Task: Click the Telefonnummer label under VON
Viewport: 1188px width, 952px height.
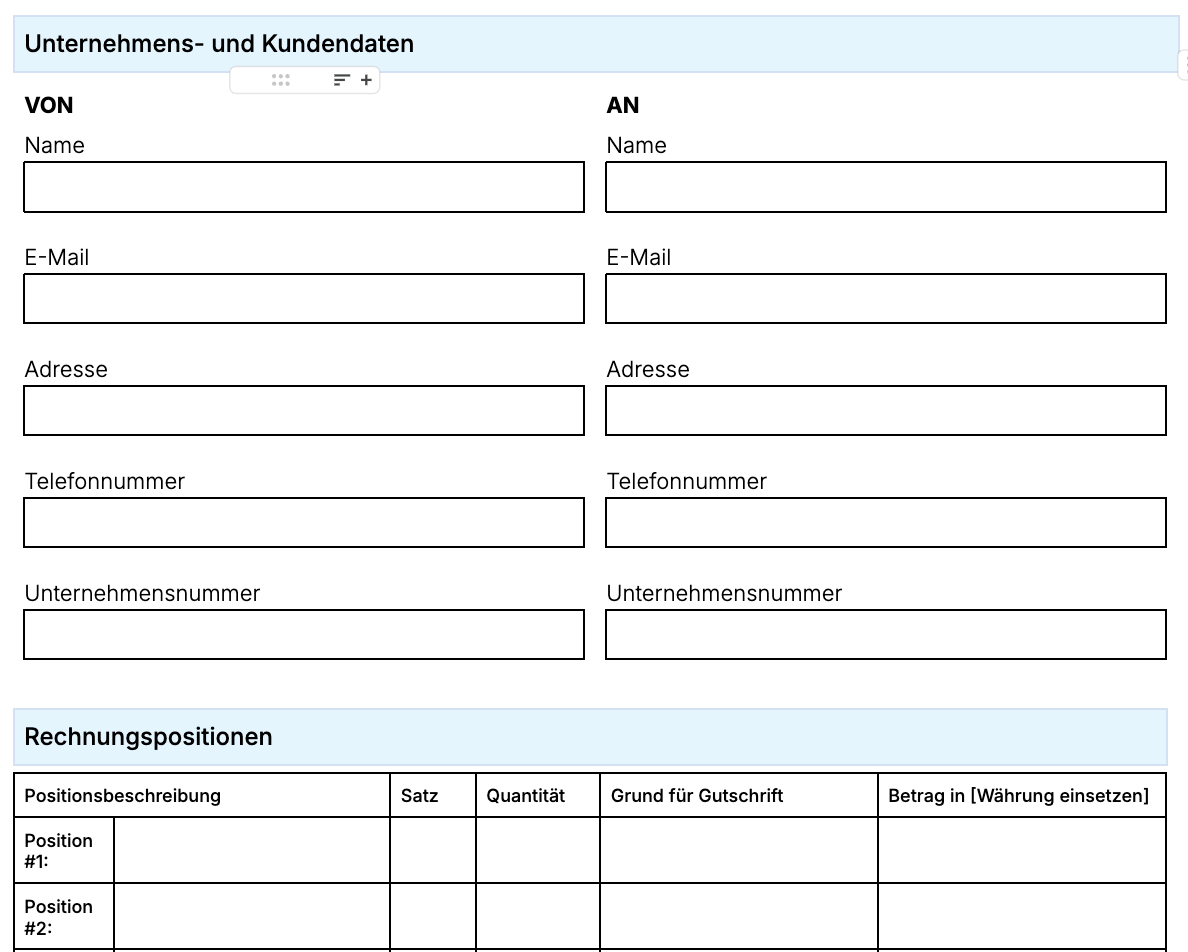Action: pos(105,482)
